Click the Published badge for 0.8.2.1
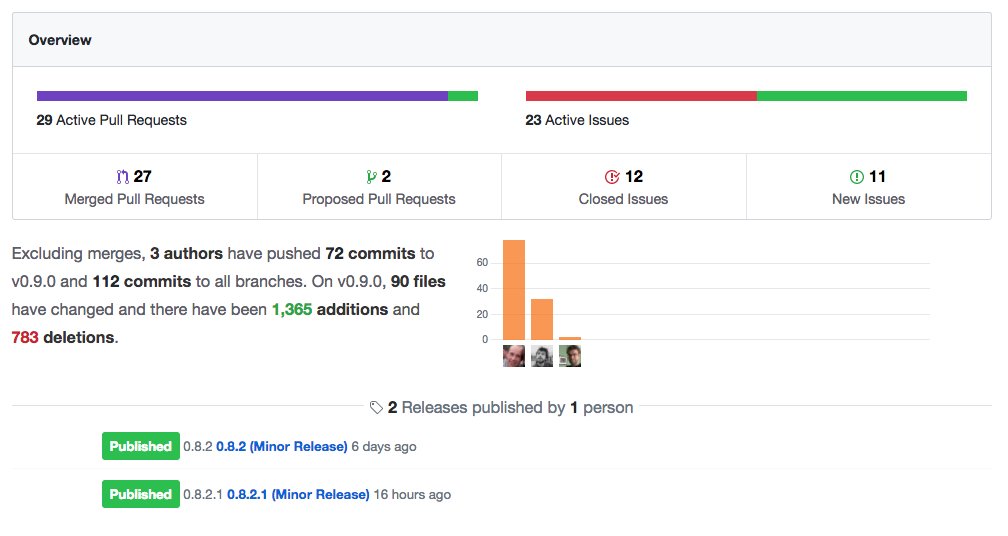 pyautogui.click(x=141, y=494)
